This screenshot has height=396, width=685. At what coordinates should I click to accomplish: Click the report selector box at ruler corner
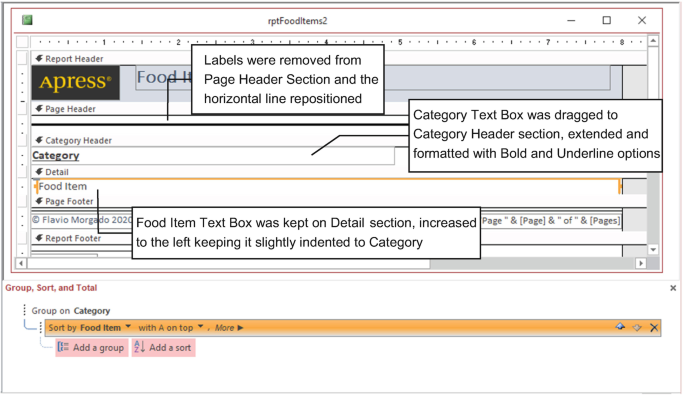pyautogui.click(x=23, y=42)
